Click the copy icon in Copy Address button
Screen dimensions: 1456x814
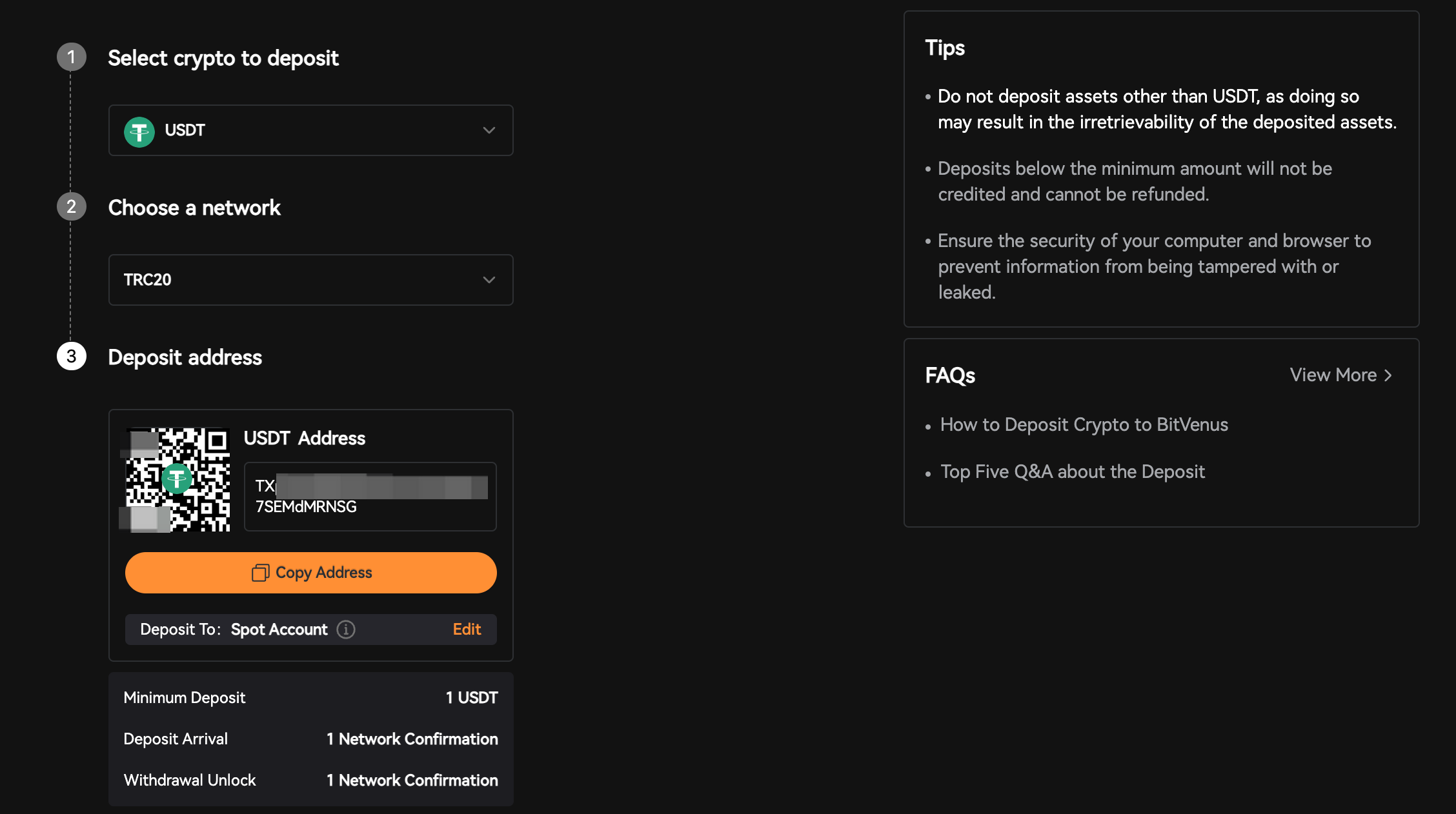(260, 573)
